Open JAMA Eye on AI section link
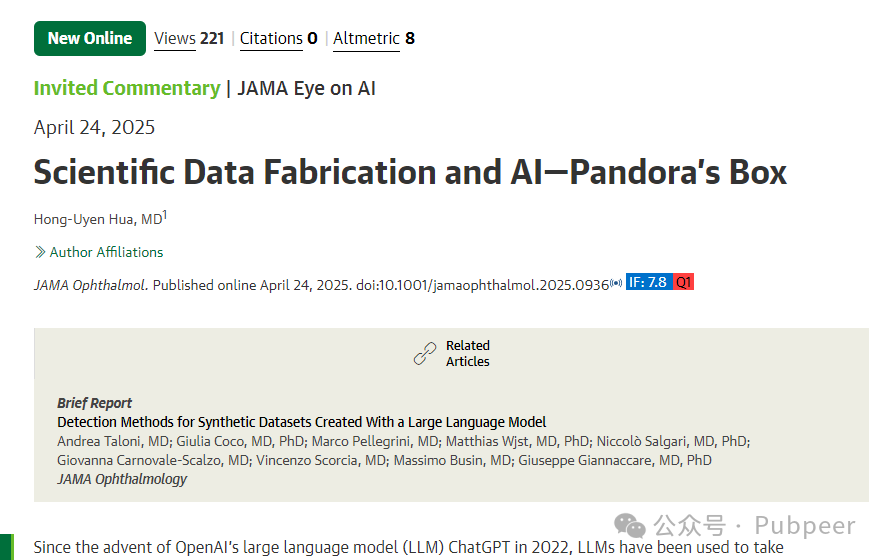 (x=306, y=88)
